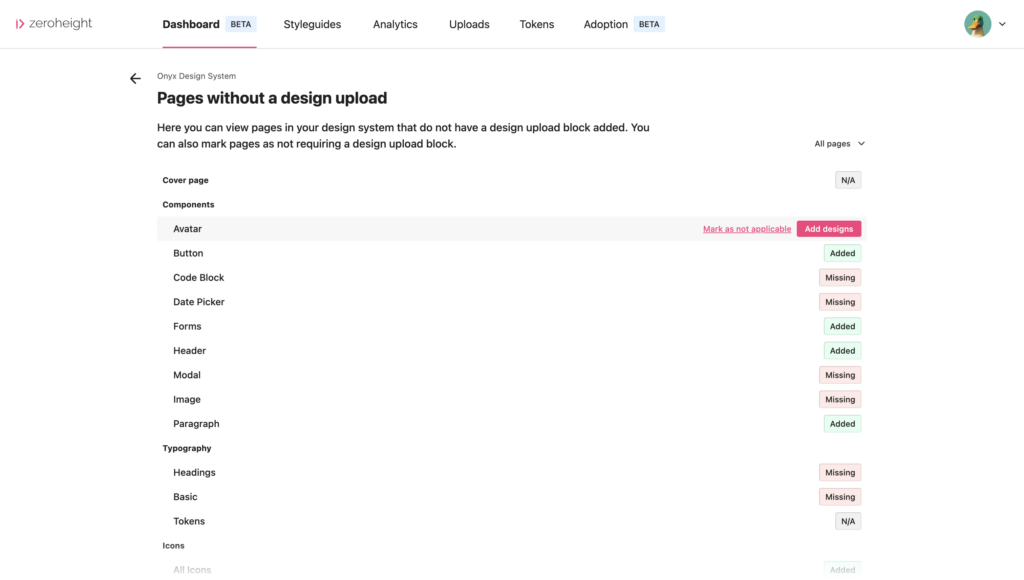The image size is (1024, 580).
Task: Click the Pages without a design upload heading
Action: coord(272,98)
